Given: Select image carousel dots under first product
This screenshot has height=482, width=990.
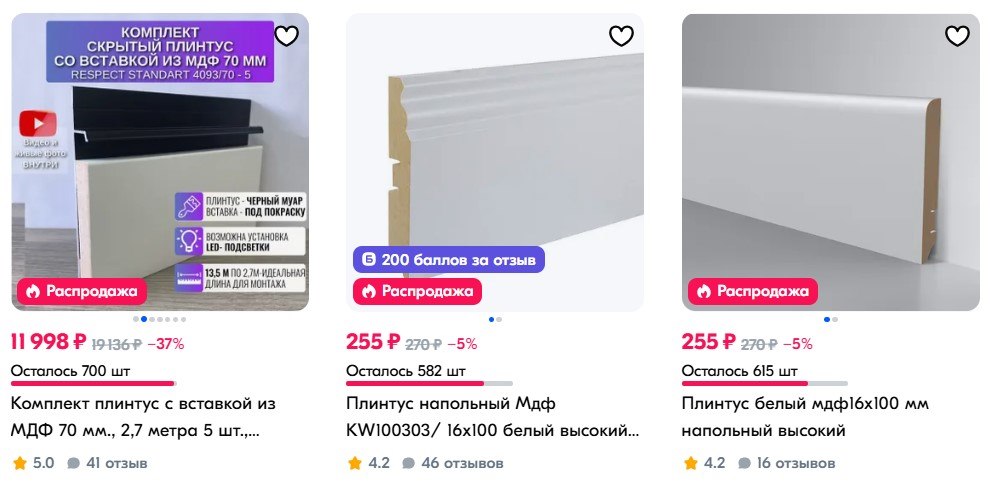Looking at the screenshot, I should 160,319.
